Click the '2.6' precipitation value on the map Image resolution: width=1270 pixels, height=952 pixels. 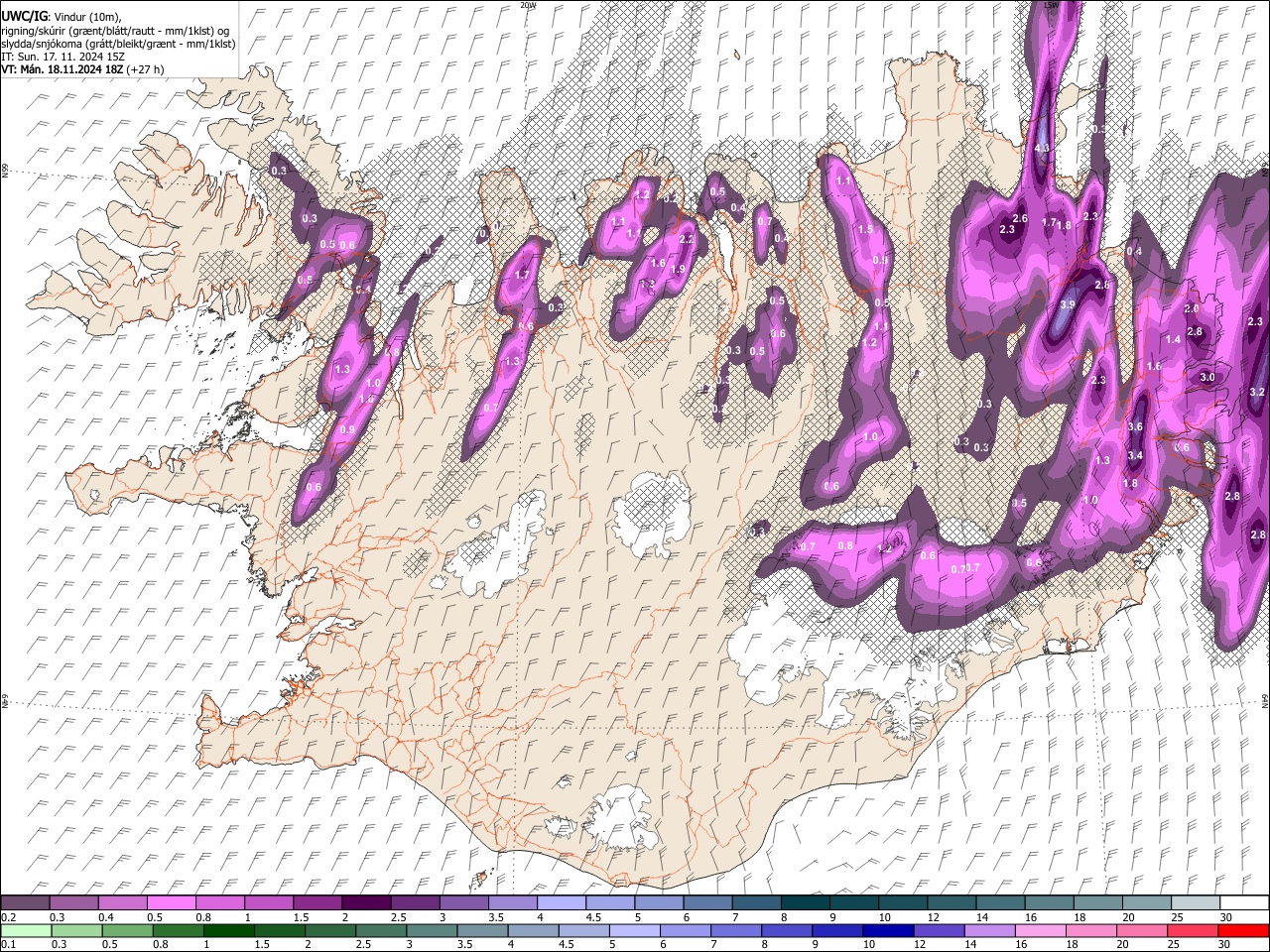click(1020, 218)
